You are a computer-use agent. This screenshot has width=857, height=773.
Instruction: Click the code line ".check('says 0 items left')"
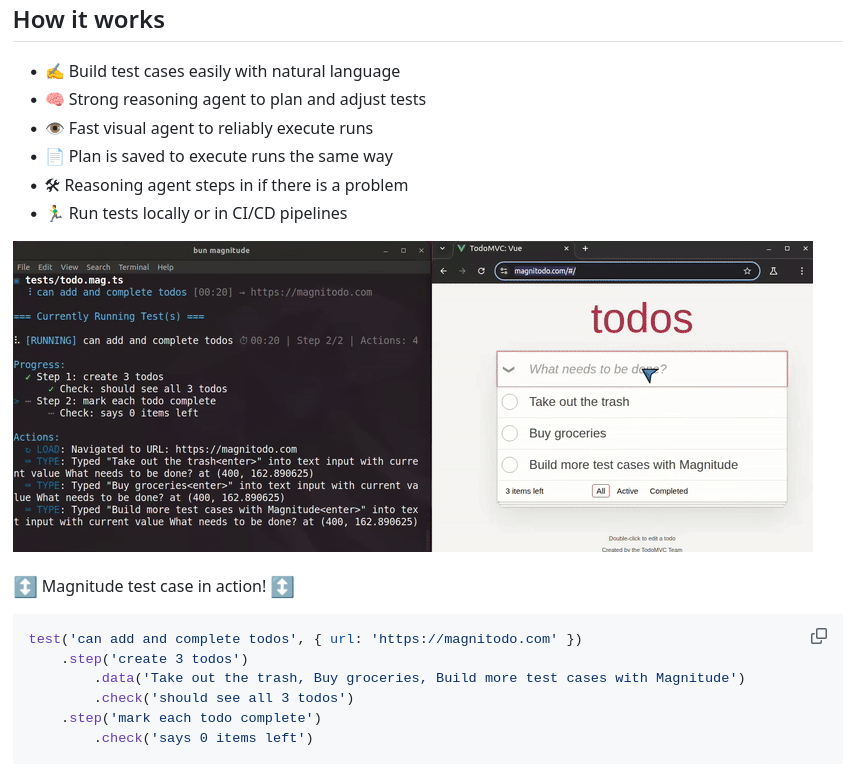click(204, 738)
